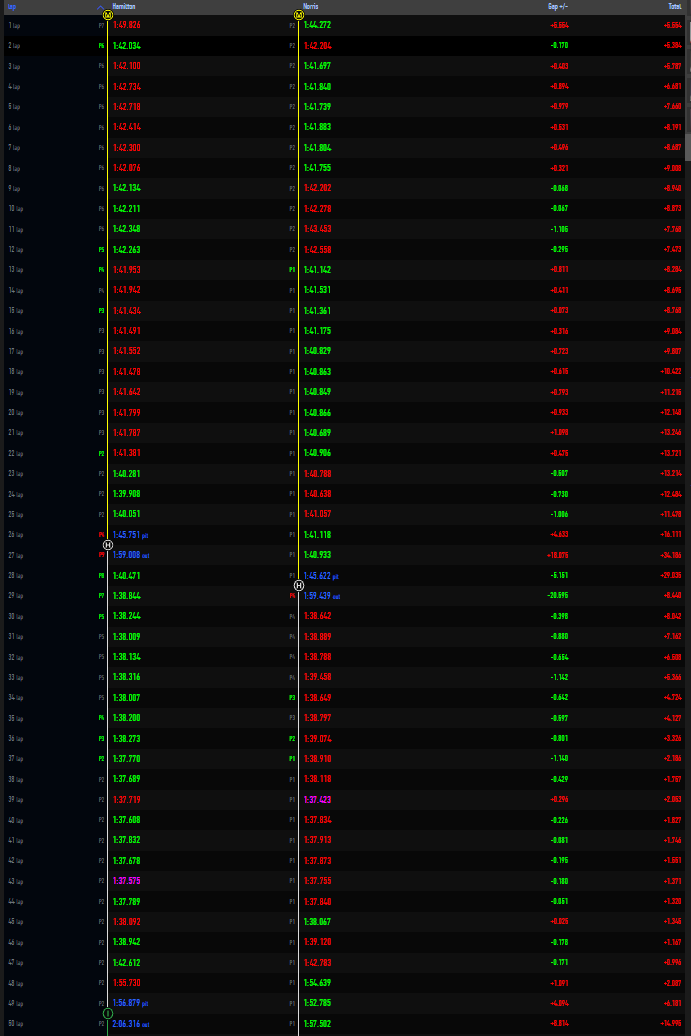Click the gap value -1.106 in lap 11 row
The width and height of the screenshot is (691, 1036).
click(x=559, y=229)
